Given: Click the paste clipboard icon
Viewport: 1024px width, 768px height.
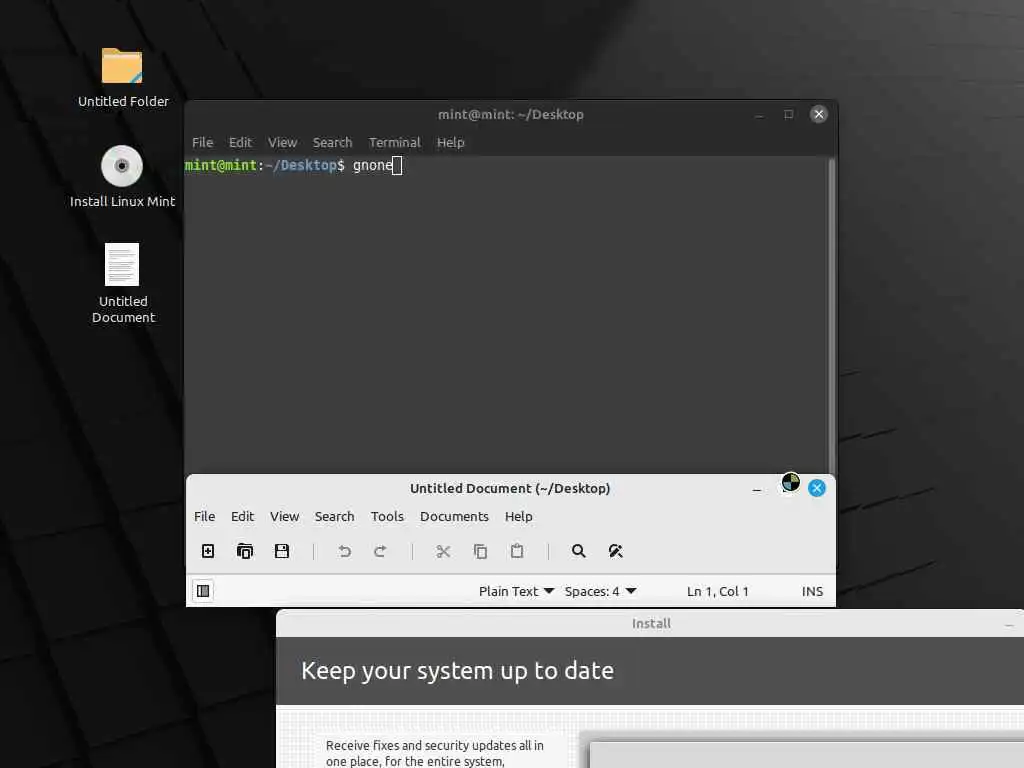Looking at the screenshot, I should 517,551.
